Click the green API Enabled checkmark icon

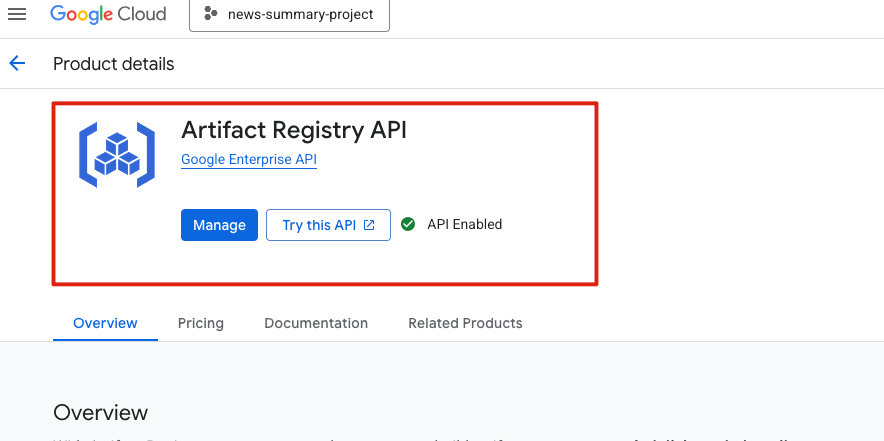[408, 224]
